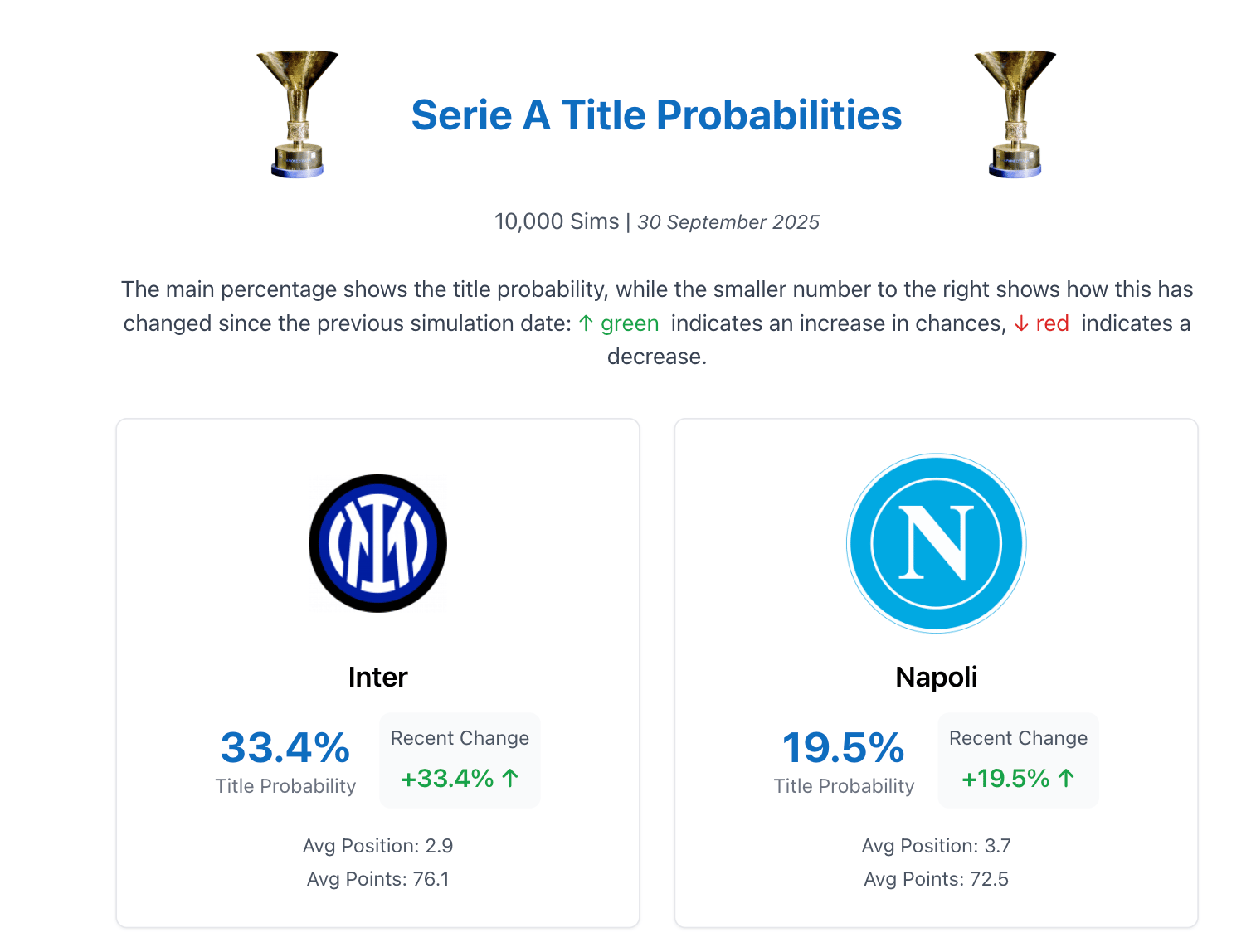1256x952 pixels.
Task: Click the green up arrow in legend
Action: point(586,323)
